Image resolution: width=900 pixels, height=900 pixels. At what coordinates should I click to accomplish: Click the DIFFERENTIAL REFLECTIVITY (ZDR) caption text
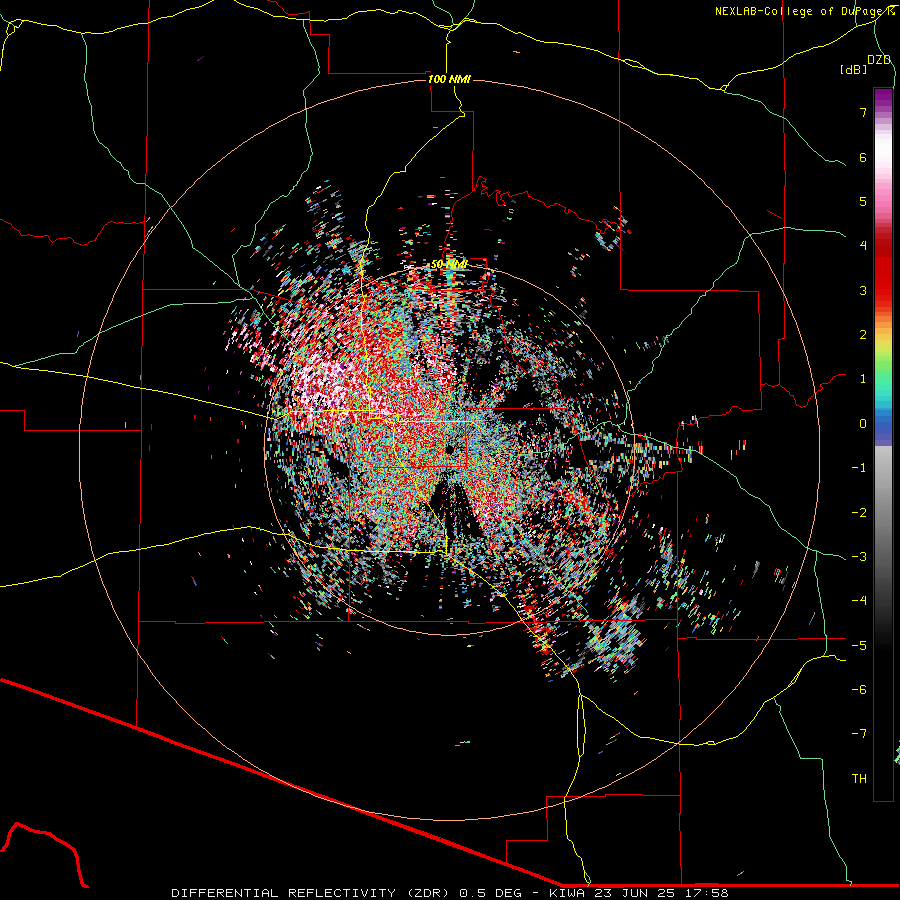click(313, 893)
